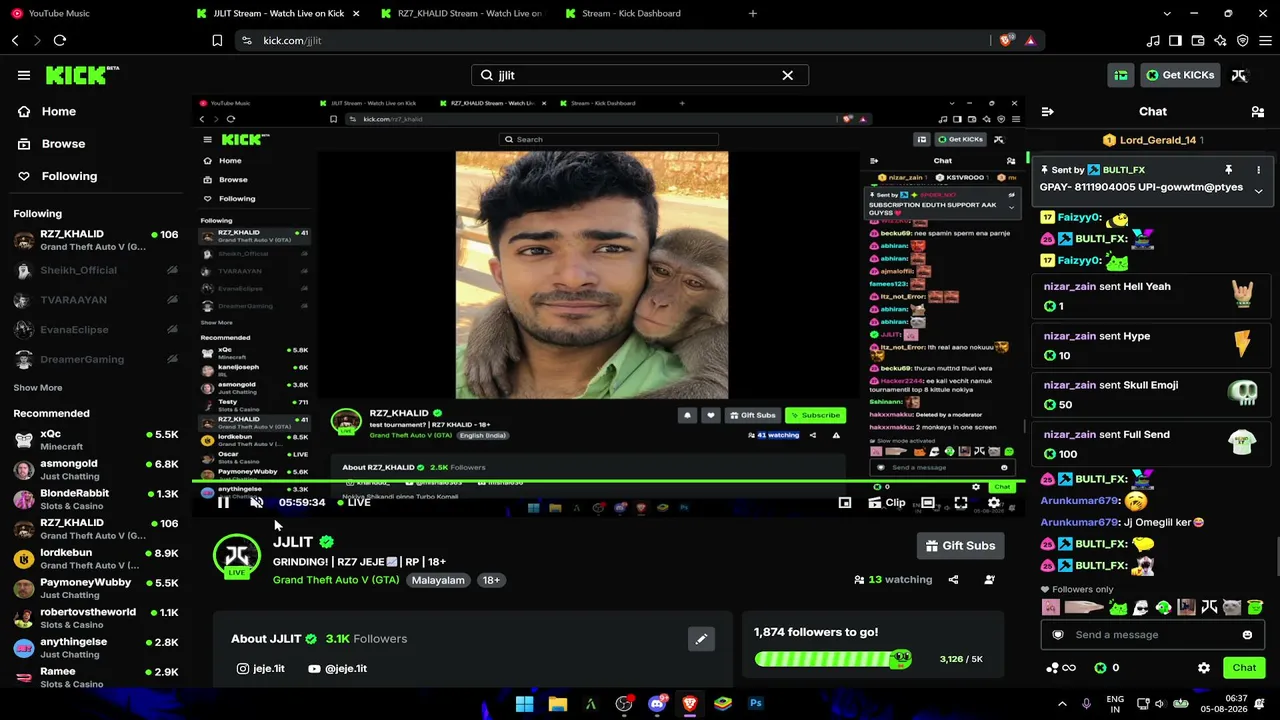Image resolution: width=1280 pixels, height=720 pixels.
Task: Unpin the pinned BULTI_FX message
Action: click(x=1229, y=170)
